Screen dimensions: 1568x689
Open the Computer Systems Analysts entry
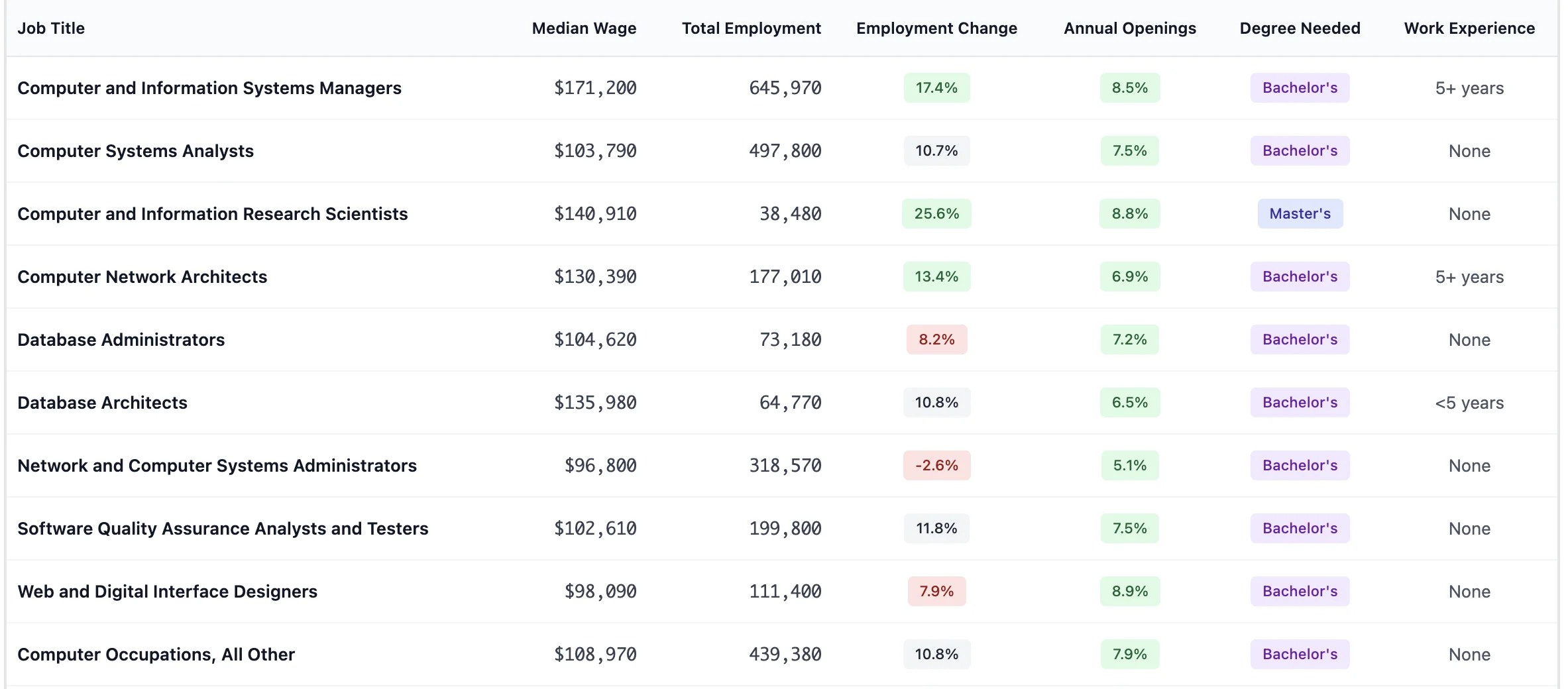tap(135, 150)
